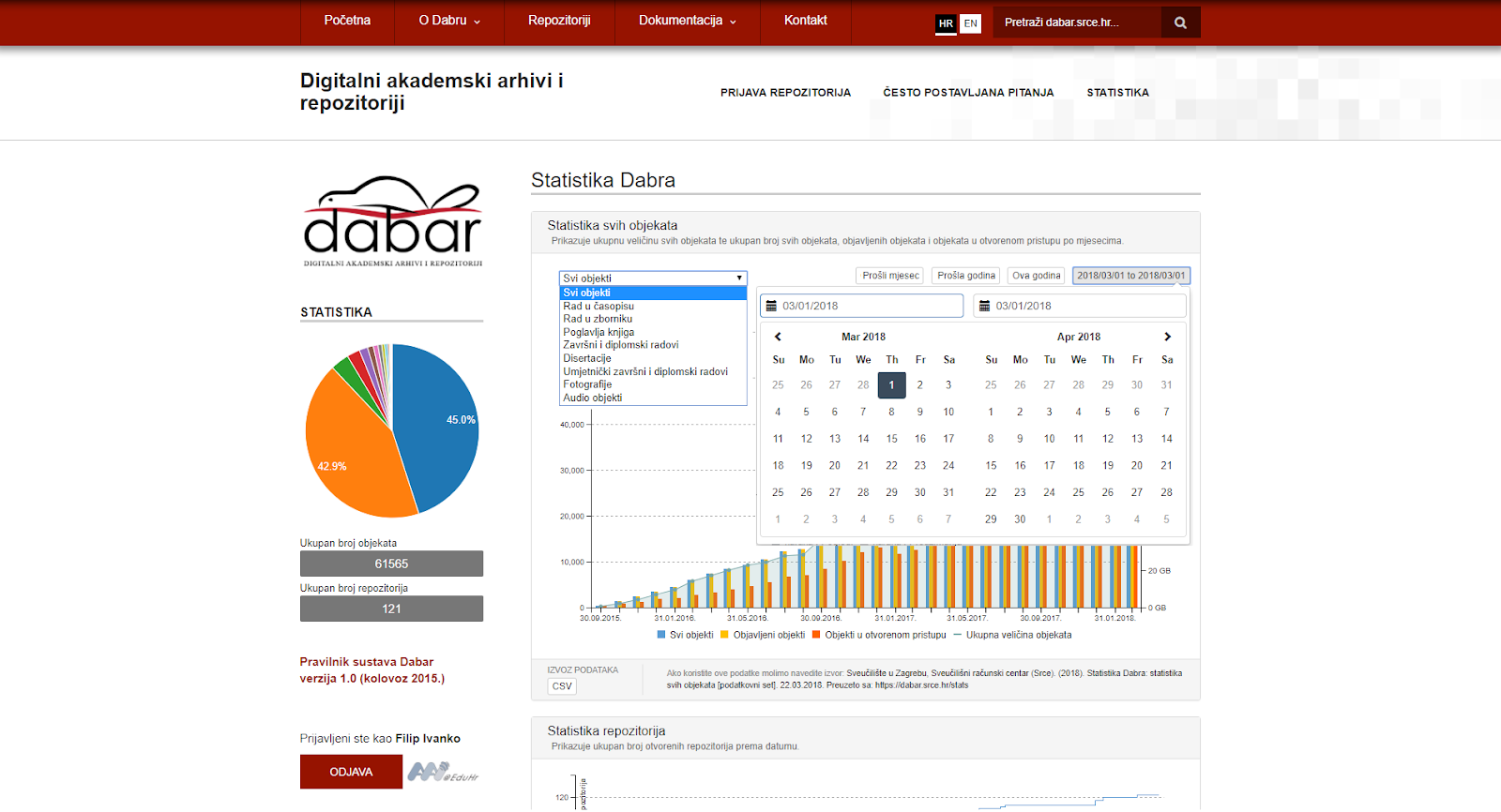Click the ODJAVA logout button
The image size is (1501, 812).
351,772
